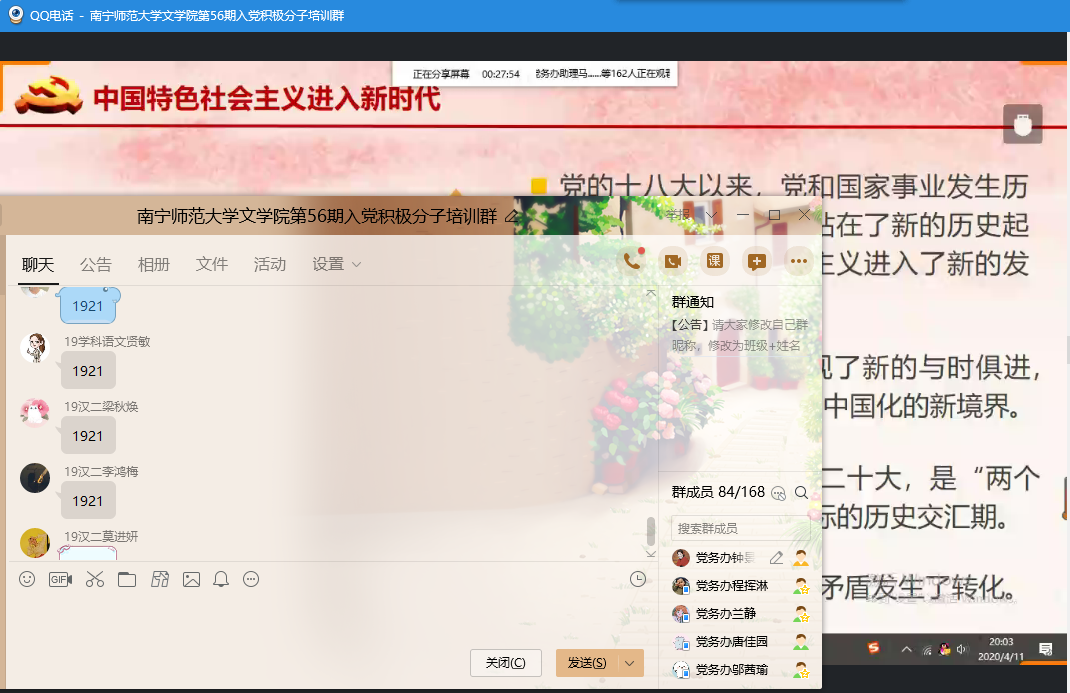Open the emoji picker in chat toolbar
This screenshot has width=1070, height=693.
(x=28, y=579)
